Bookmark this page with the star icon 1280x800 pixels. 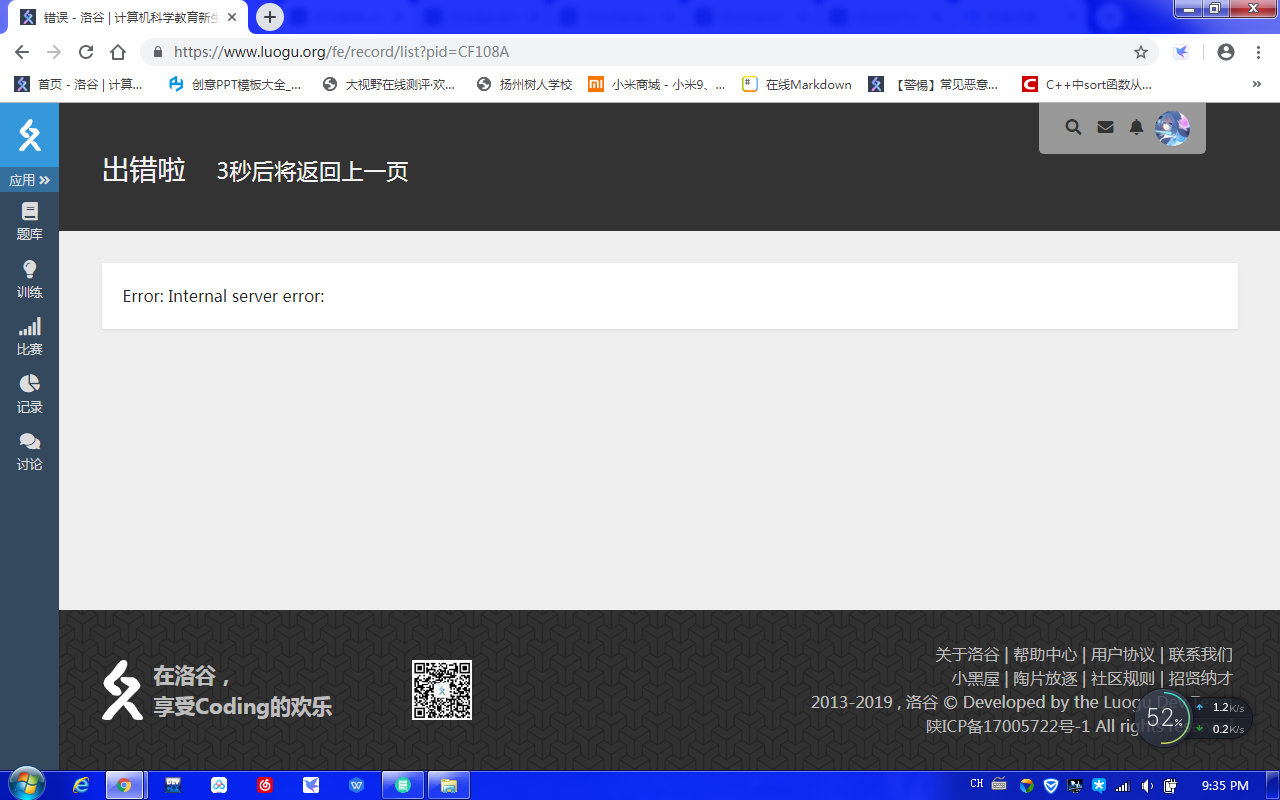click(x=1141, y=52)
